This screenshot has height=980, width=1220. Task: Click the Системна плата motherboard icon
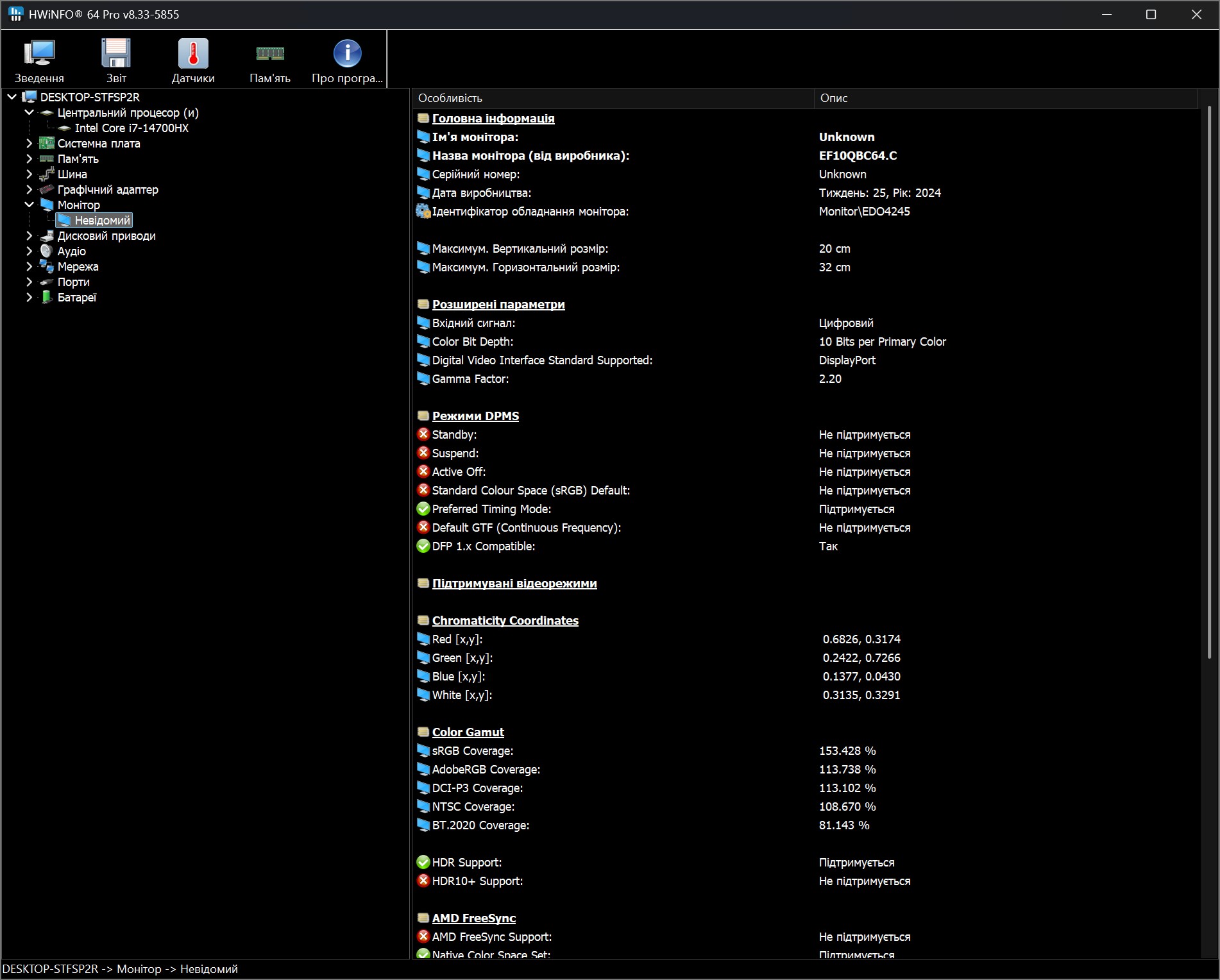tap(47, 143)
